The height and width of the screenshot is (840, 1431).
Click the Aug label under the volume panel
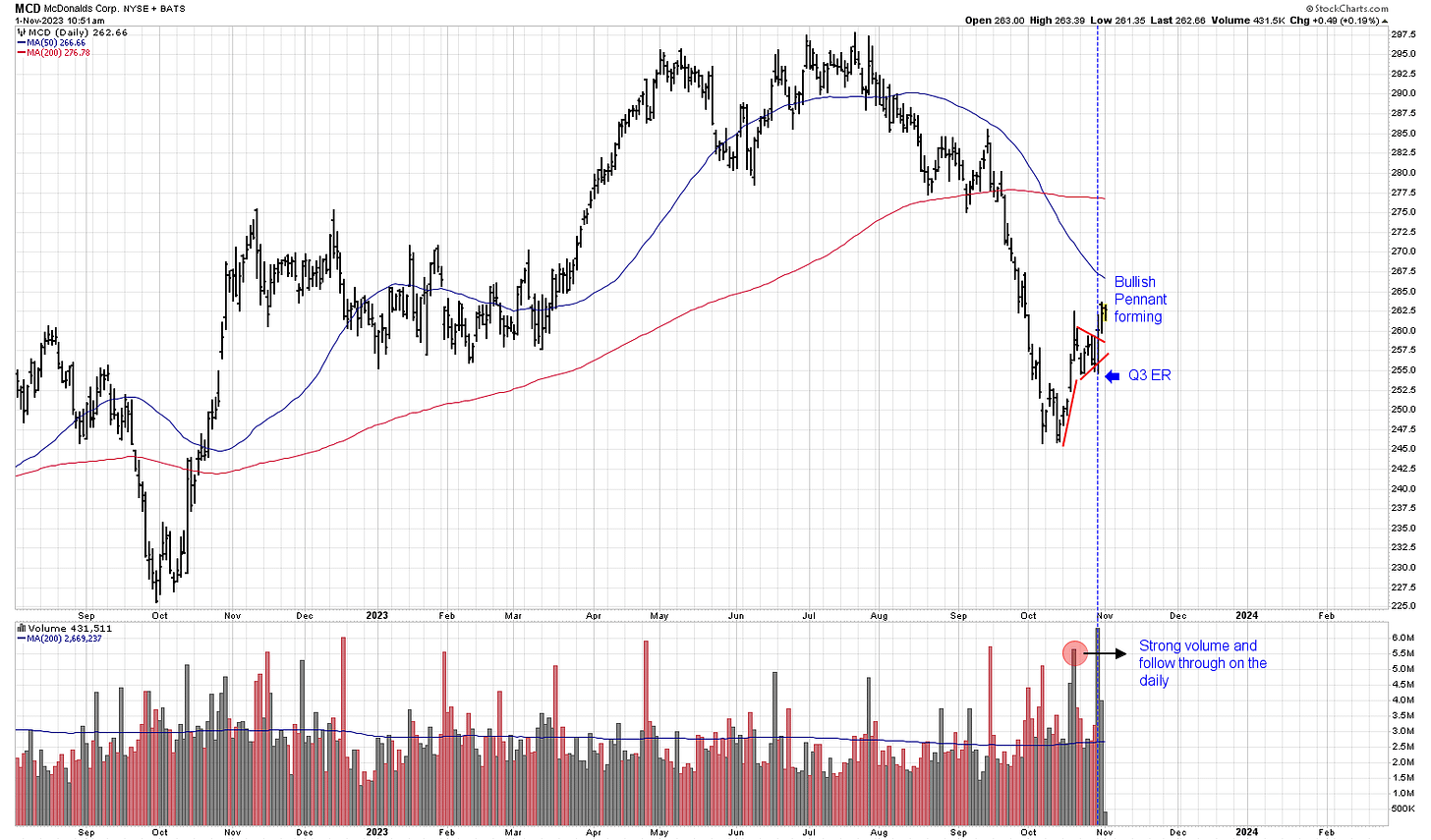(880, 832)
